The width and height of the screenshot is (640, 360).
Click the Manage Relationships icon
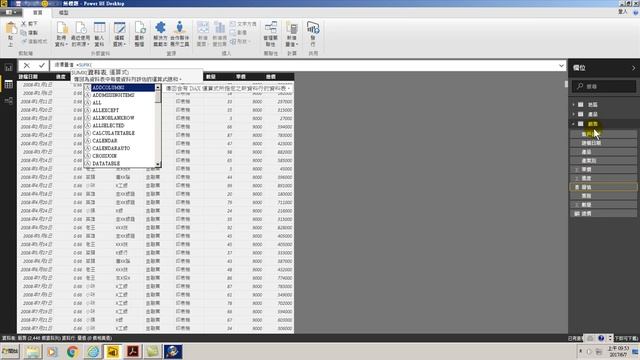click(x=271, y=28)
